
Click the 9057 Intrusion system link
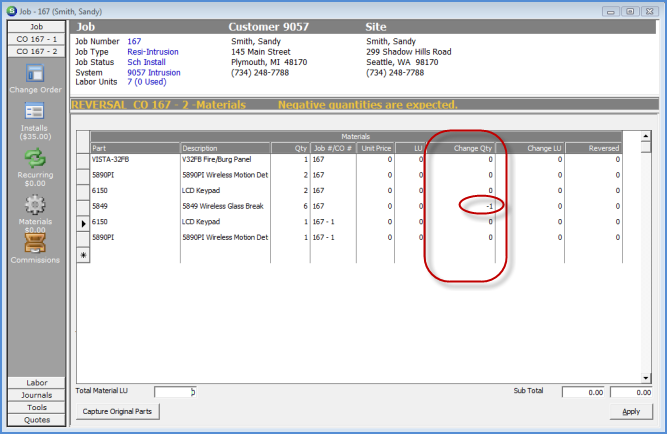(154, 72)
